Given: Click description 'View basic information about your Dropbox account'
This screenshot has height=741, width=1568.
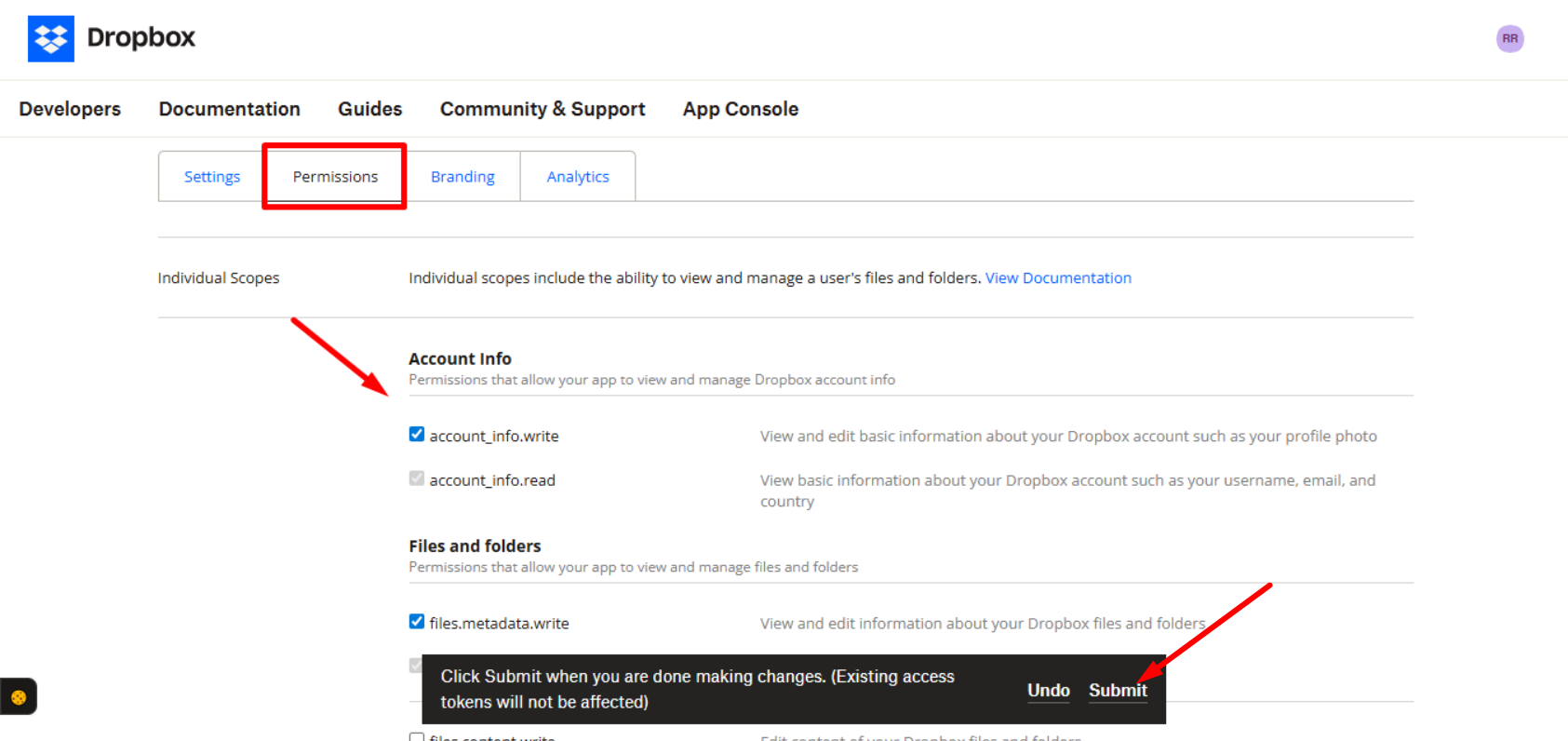Looking at the screenshot, I should click(x=1067, y=491).
